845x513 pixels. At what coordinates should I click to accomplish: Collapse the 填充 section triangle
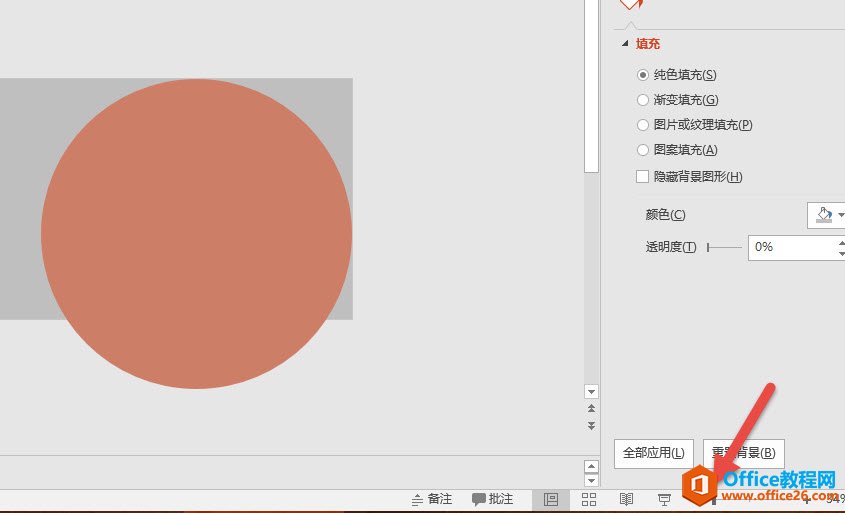click(x=625, y=44)
